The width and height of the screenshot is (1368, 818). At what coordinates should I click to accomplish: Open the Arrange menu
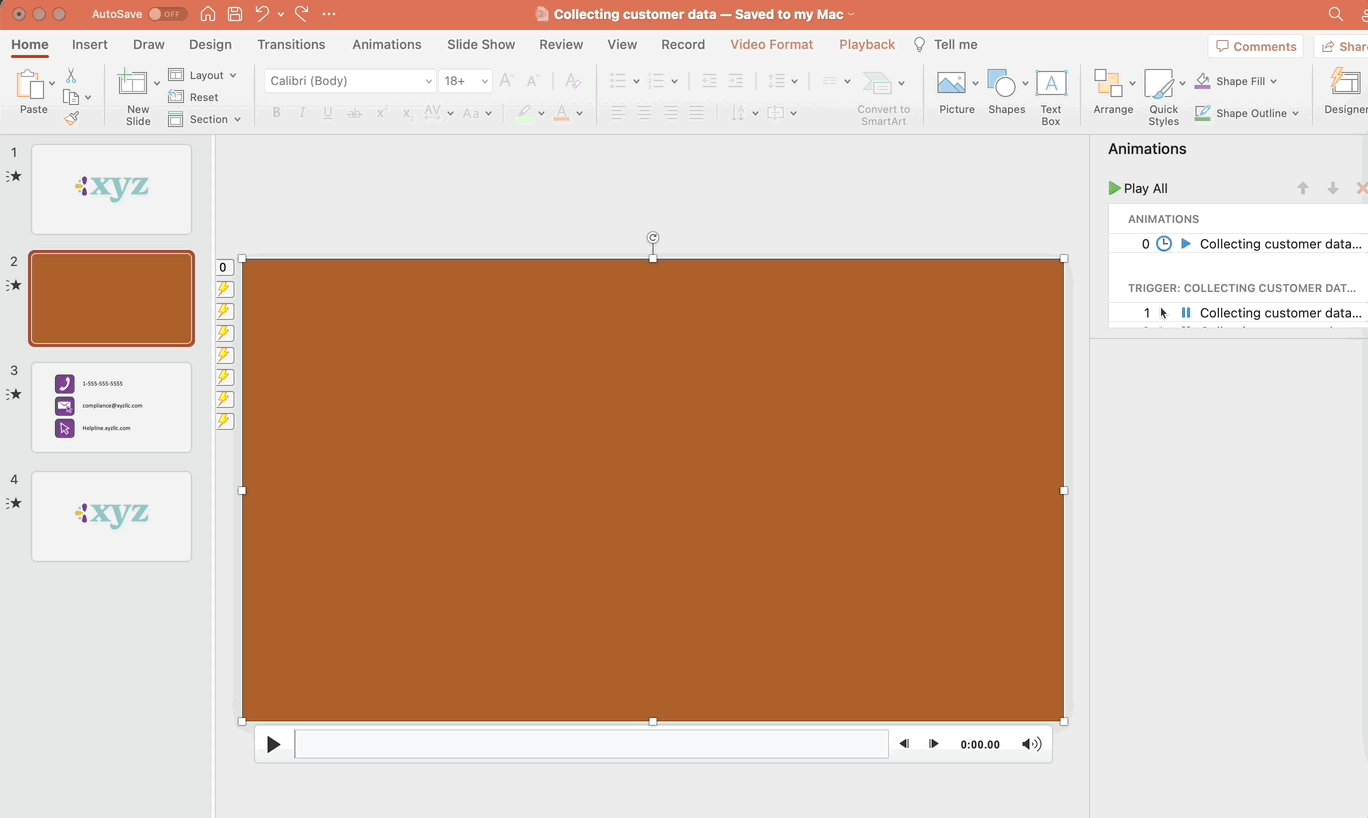click(x=1113, y=93)
